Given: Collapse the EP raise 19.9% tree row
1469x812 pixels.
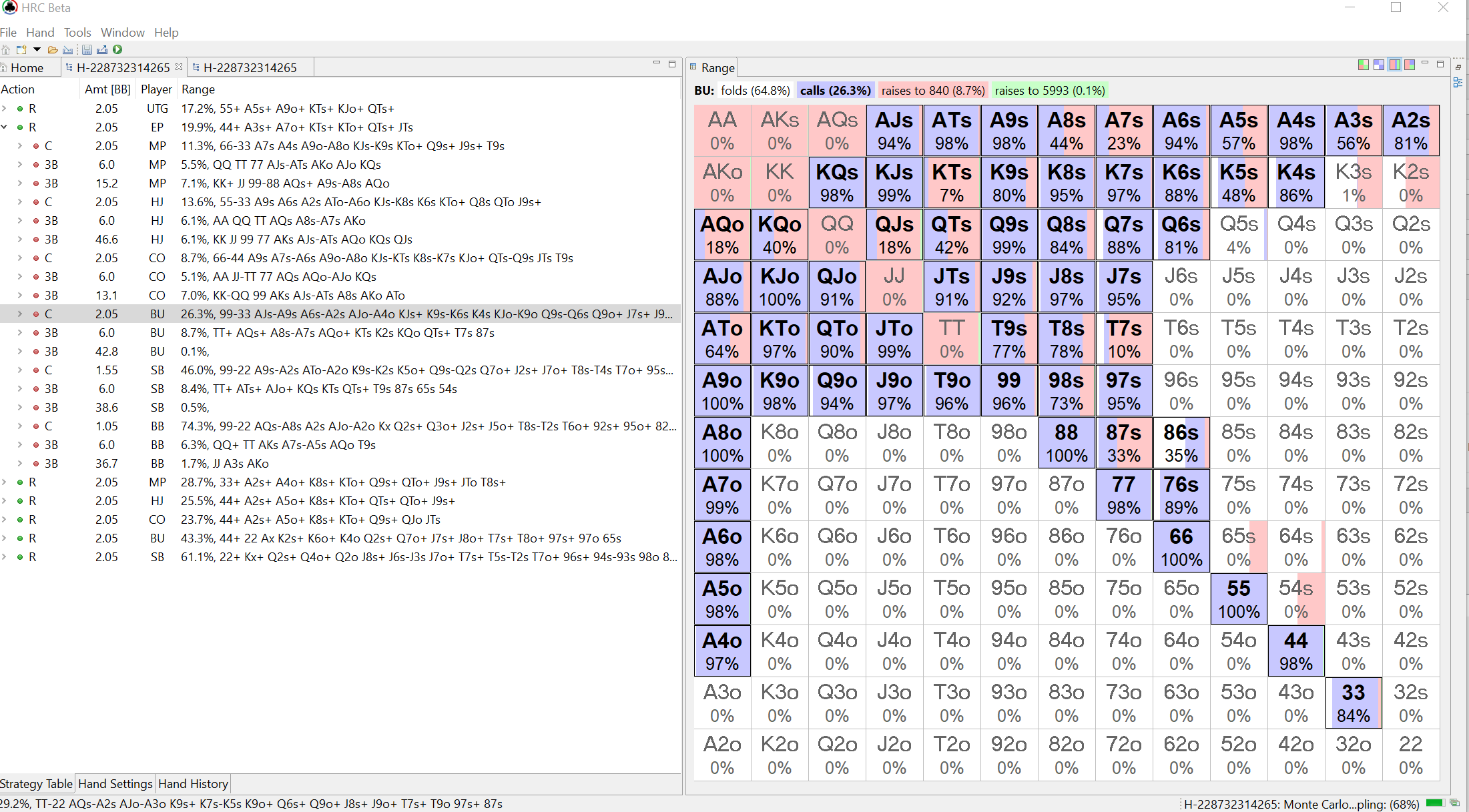Looking at the screenshot, I should click(5, 127).
